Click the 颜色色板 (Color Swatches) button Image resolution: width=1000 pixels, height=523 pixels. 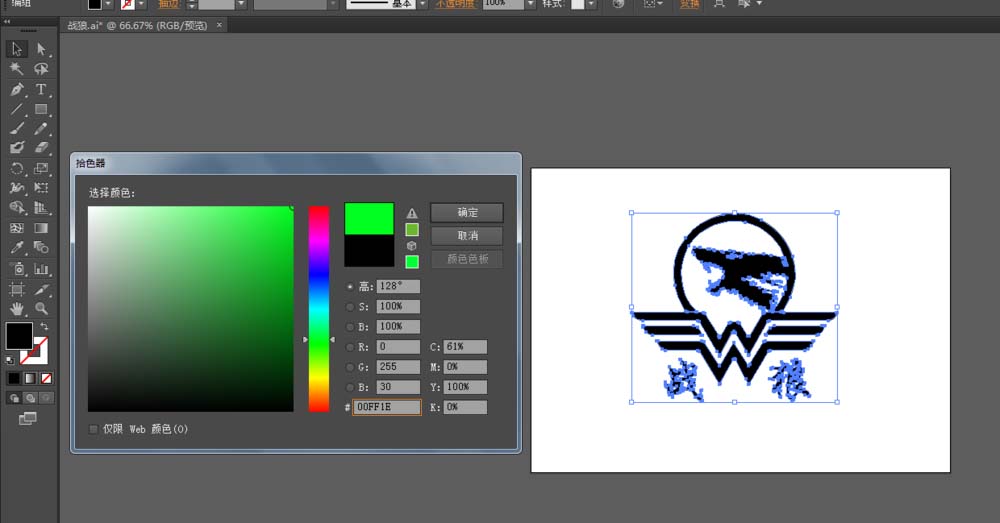click(467, 259)
